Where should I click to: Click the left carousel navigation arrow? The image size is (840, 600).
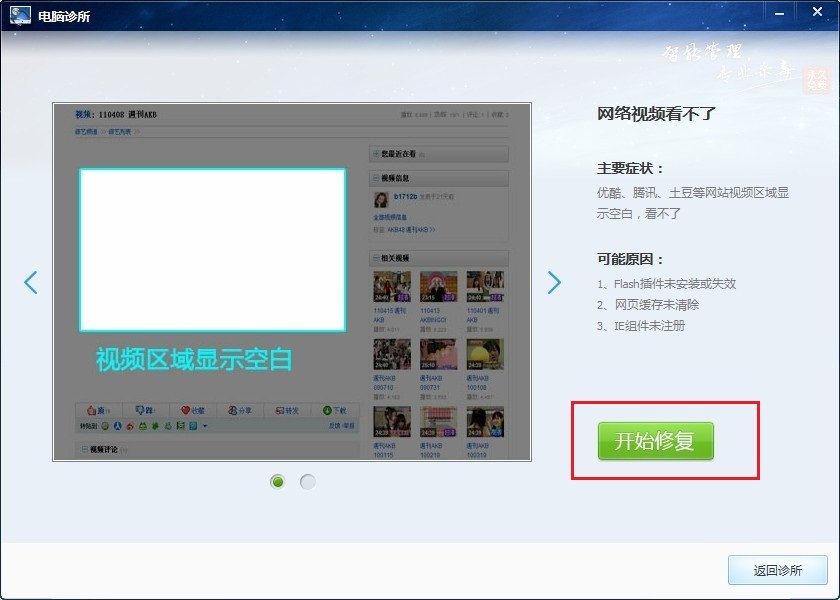[28, 283]
